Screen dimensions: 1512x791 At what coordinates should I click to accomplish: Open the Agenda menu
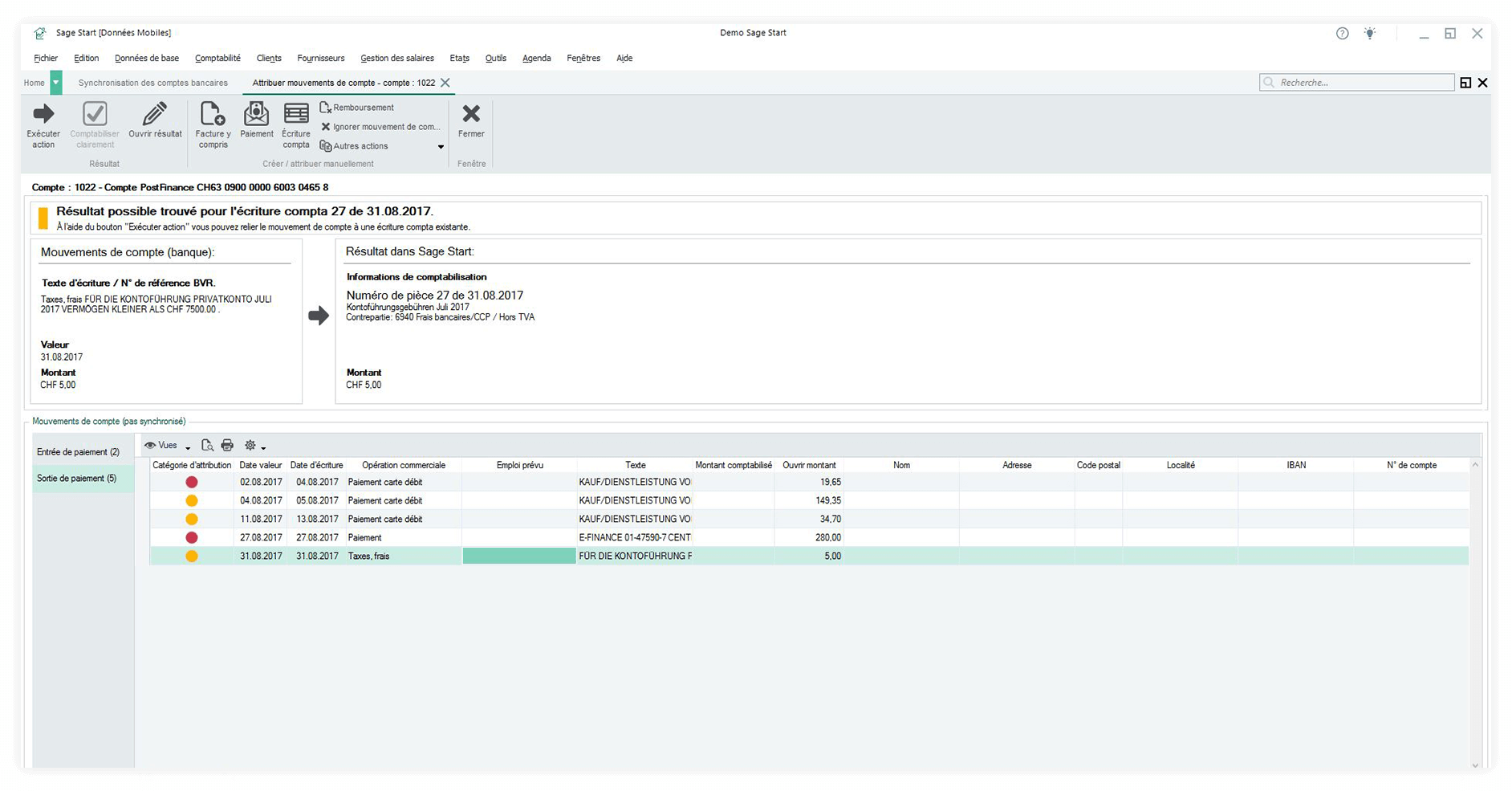tap(537, 58)
